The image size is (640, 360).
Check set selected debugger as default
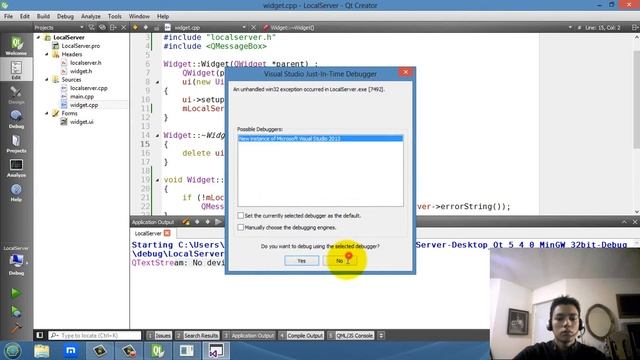point(240,215)
